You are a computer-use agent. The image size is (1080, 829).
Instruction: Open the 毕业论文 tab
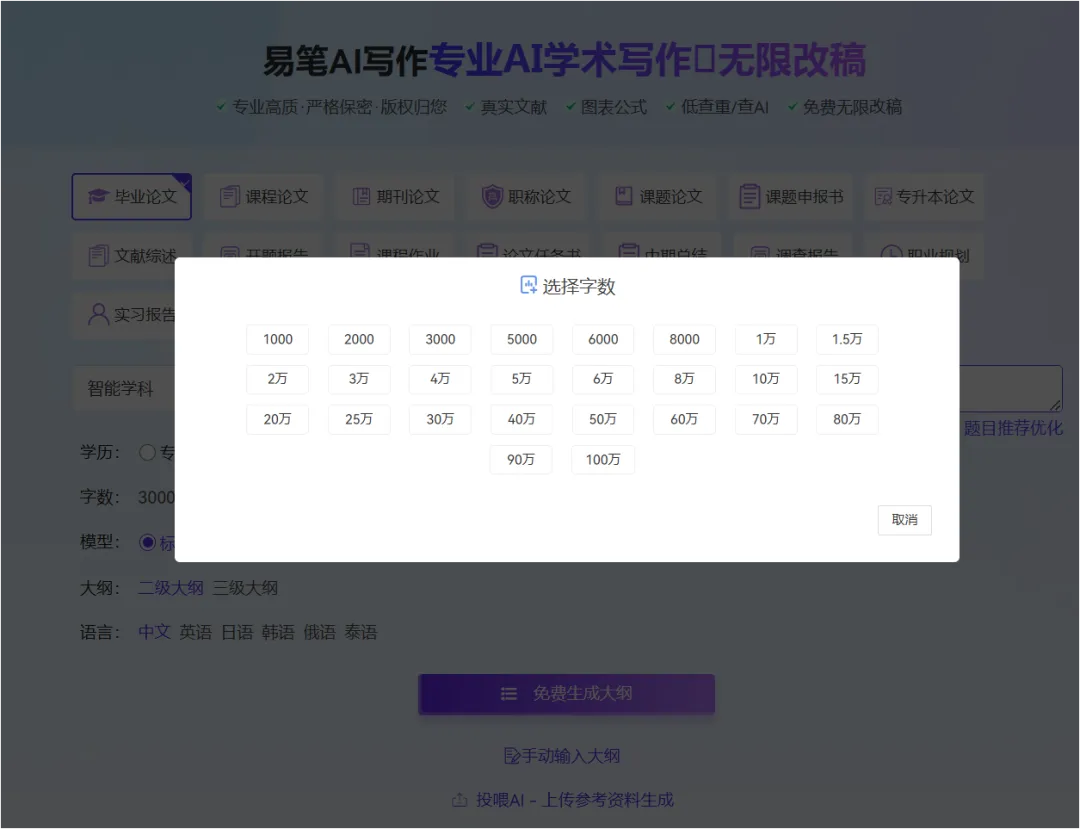[x=132, y=197]
